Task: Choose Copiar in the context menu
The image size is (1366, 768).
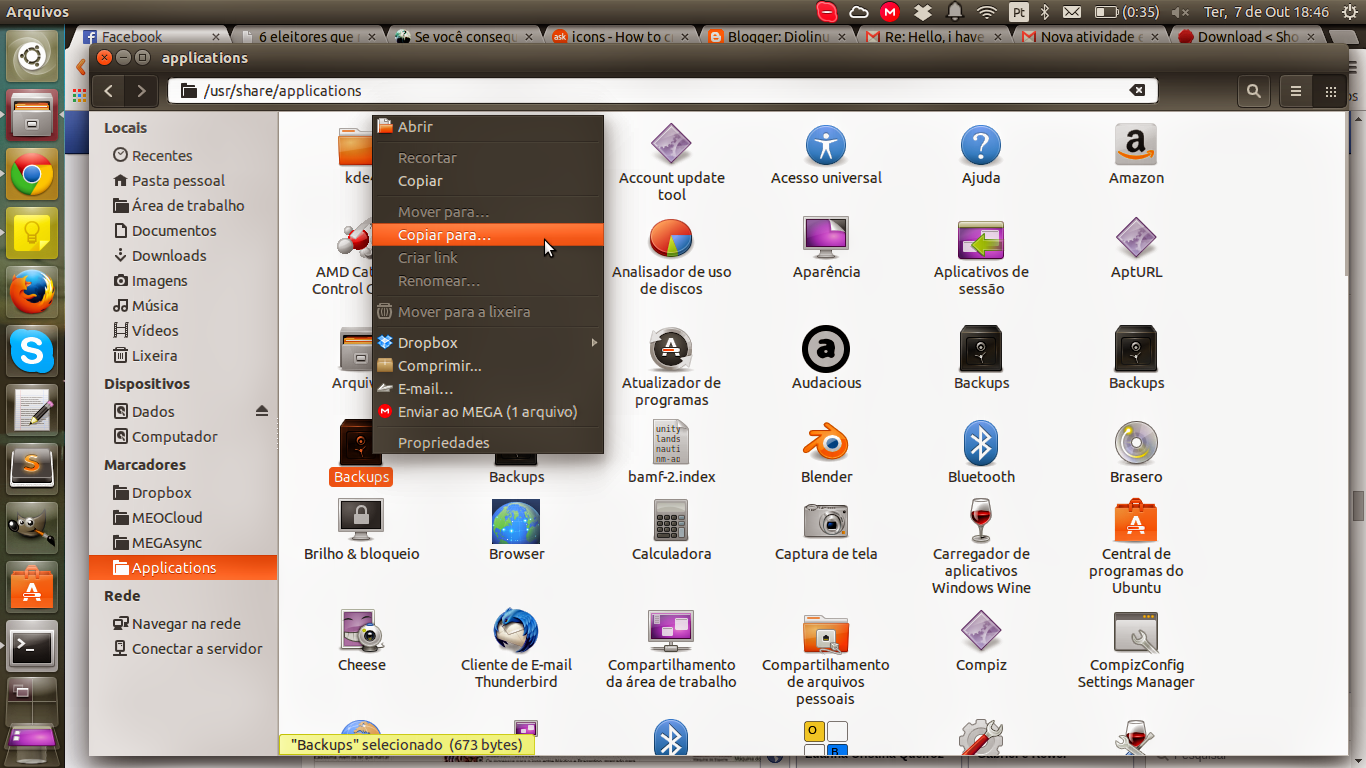Action: click(488, 181)
